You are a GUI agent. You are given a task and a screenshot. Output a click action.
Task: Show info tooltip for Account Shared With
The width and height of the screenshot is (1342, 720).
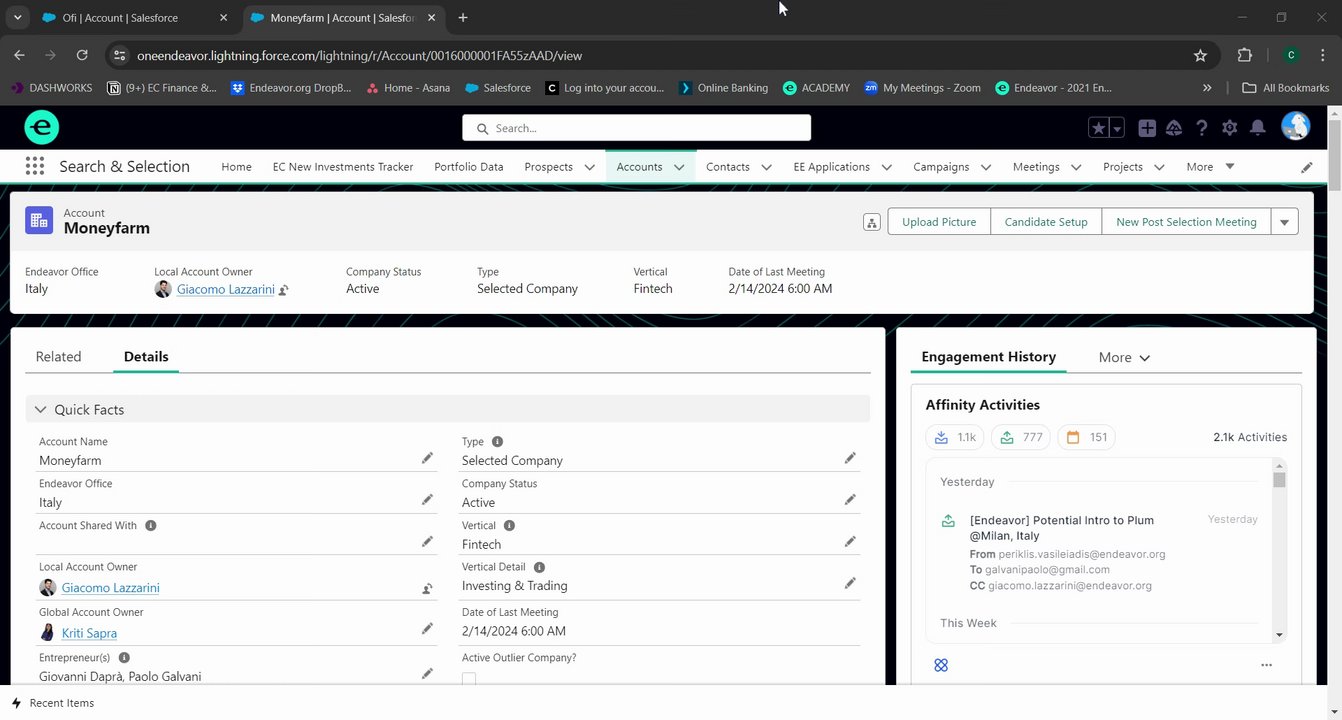click(x=151, y=525)
